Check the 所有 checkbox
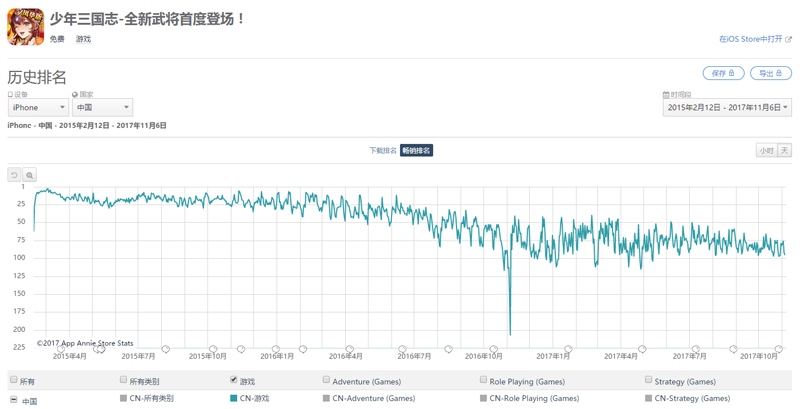 pos(14,379)
